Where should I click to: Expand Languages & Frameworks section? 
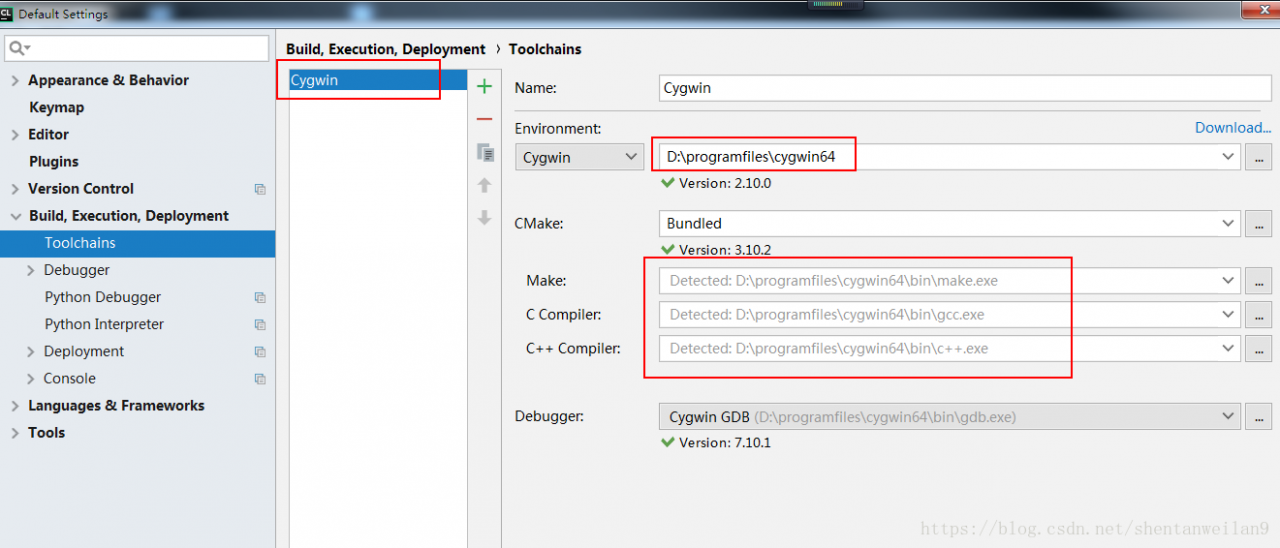(x=15, y=406)
